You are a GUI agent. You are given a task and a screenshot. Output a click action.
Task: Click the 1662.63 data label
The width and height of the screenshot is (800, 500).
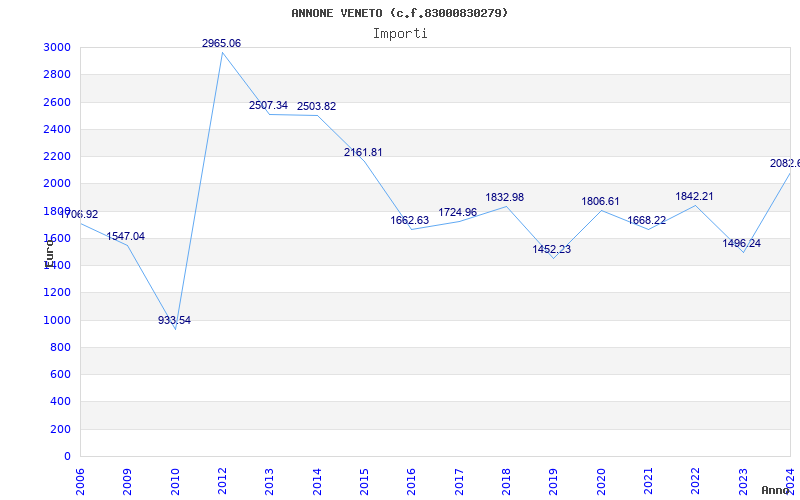click(x=410, y=220)
